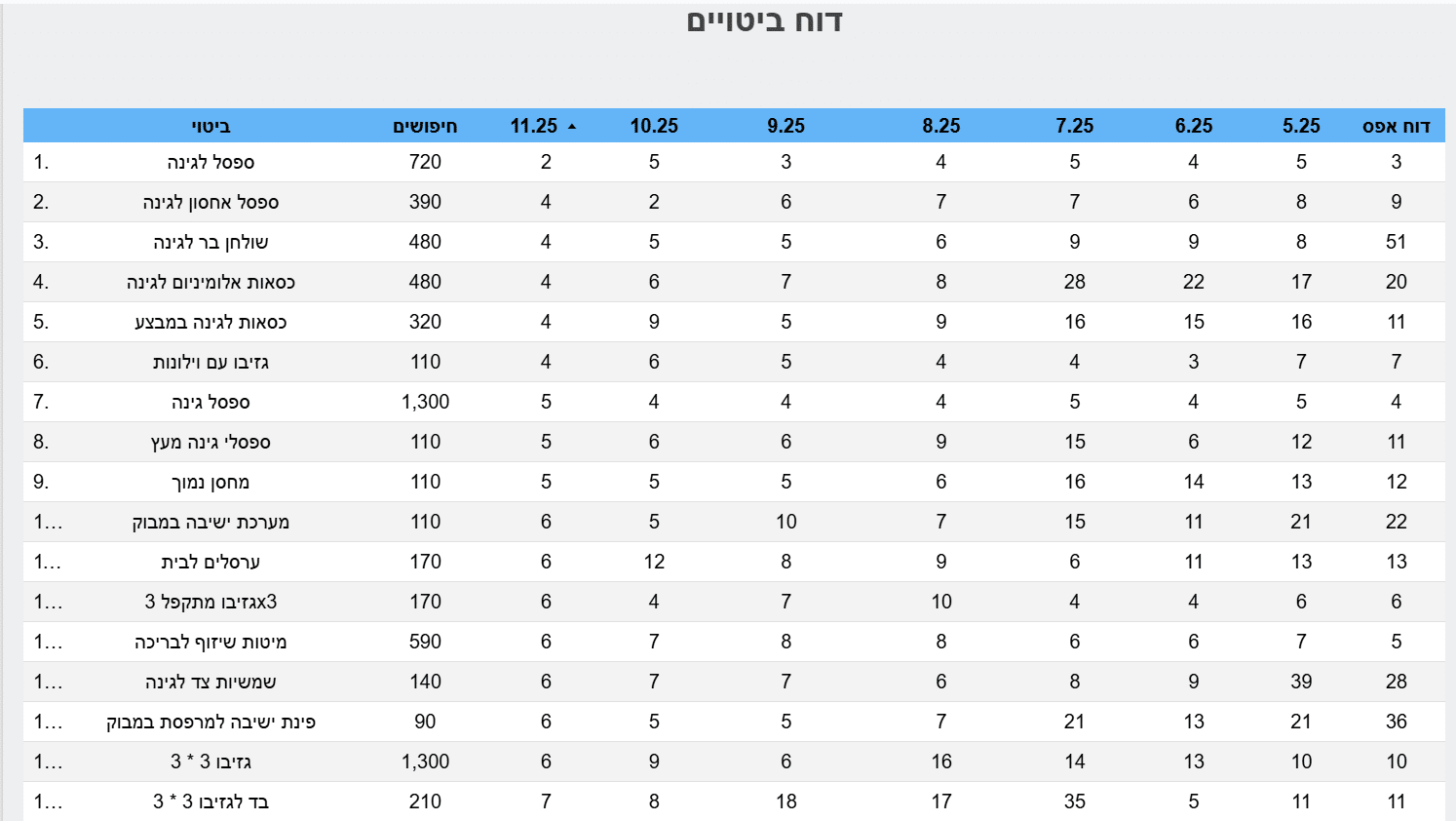Viewport: 1456px width, 821px height.
Task: Select the 5.25 column header
Action: click(x=1301, y=126)
